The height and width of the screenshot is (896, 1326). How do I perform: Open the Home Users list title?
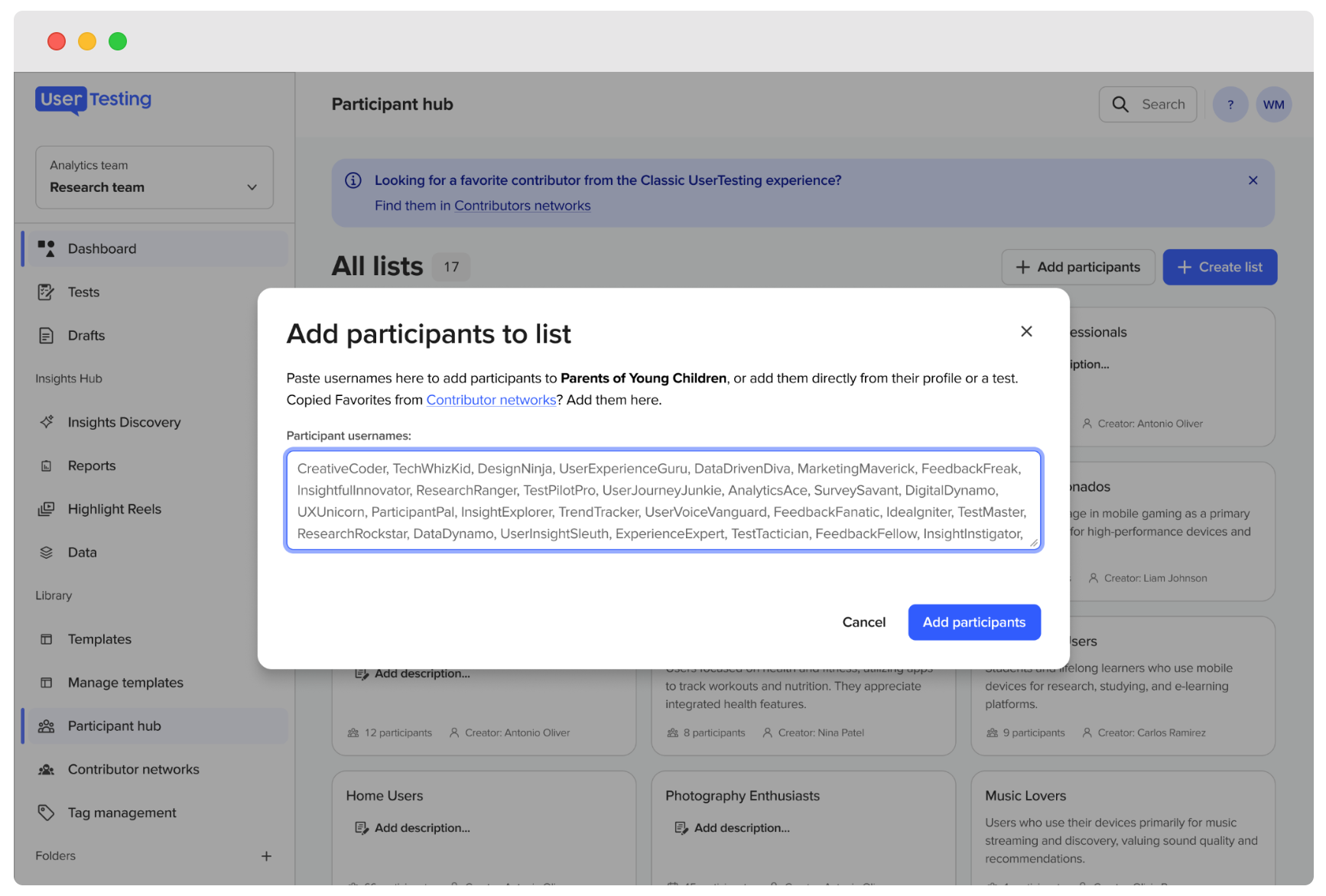point(385,796)
